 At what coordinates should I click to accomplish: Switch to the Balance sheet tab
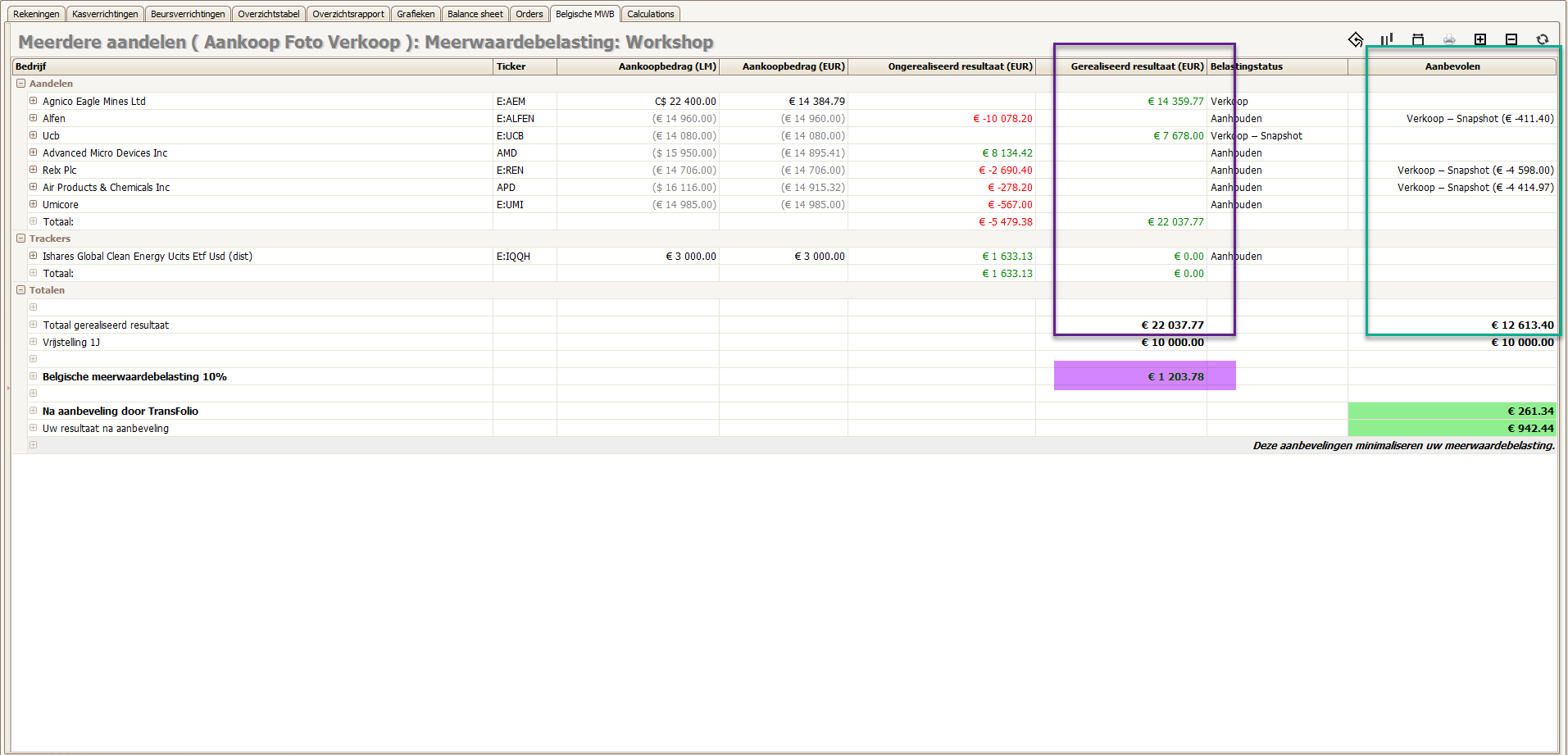click(x=475, y=14)
